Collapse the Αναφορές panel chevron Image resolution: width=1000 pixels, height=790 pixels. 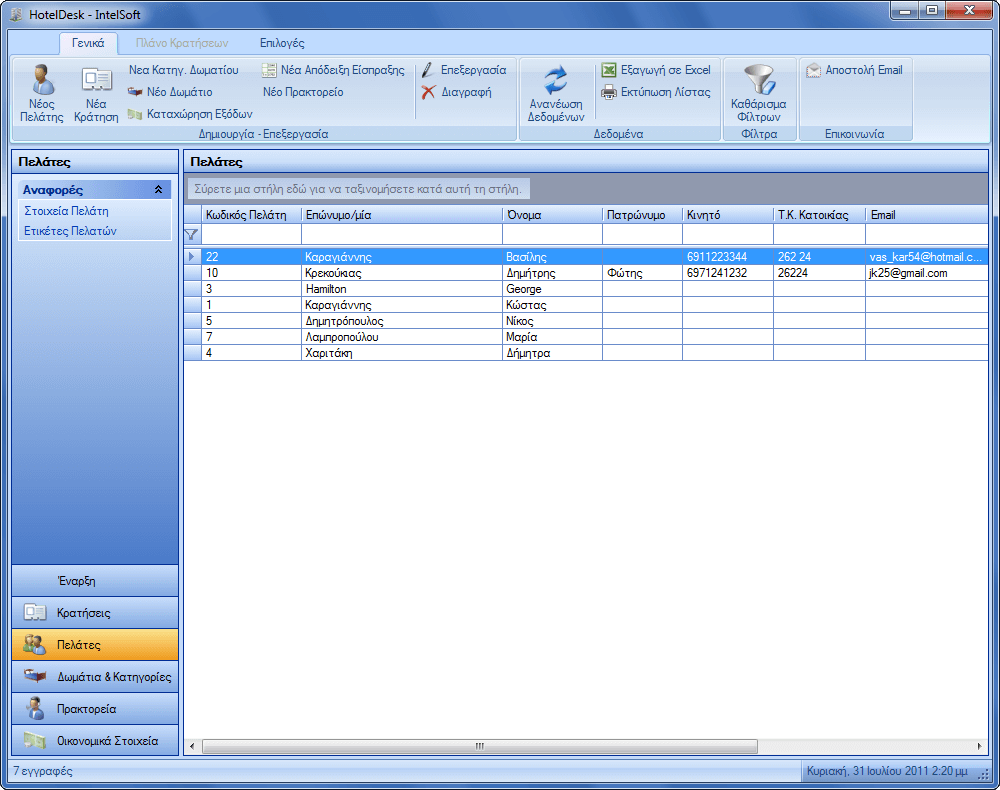(158, 189)
